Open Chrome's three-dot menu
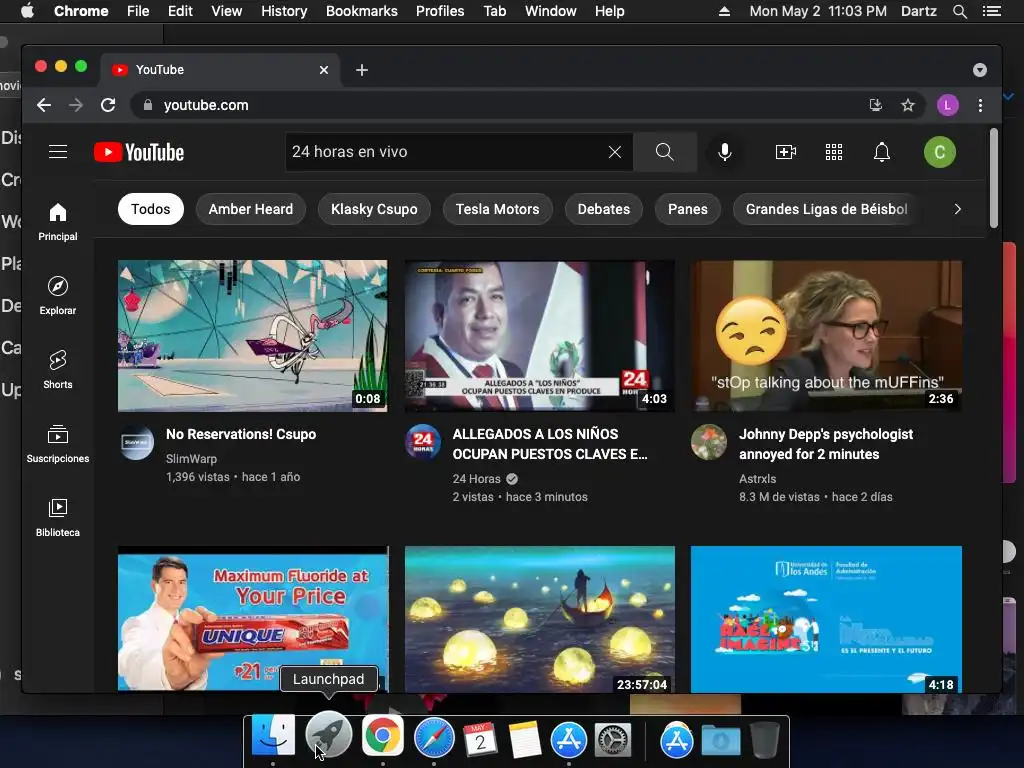This screenshot has height=768, width=1024. tap(980, 105)
